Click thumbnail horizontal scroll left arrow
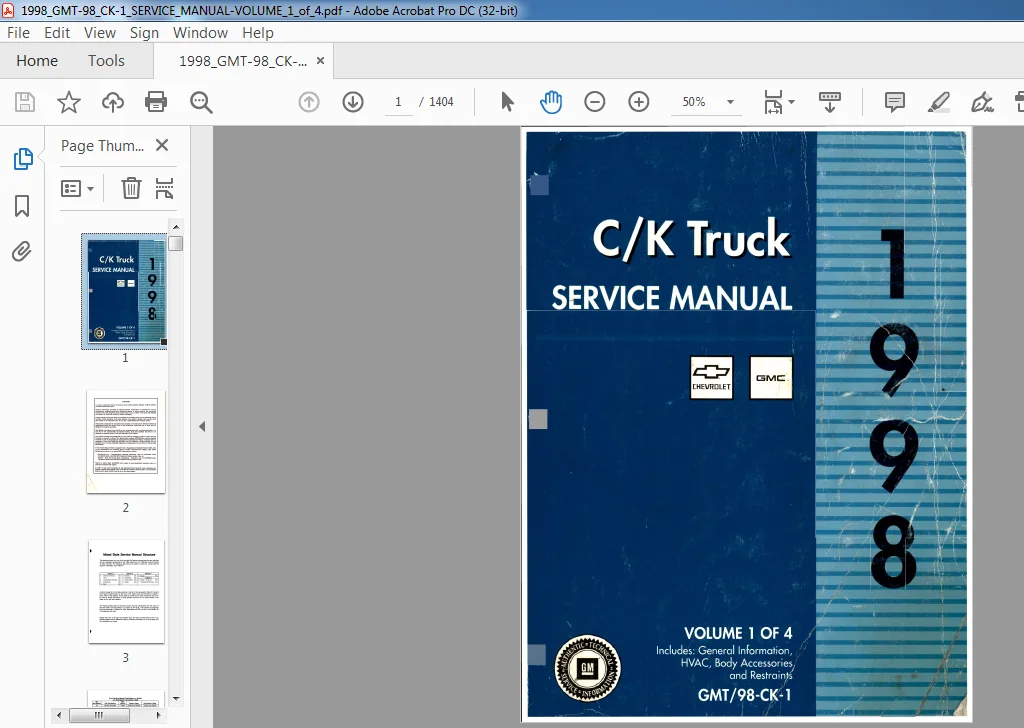The width and height of the screenshot is (1024, 728). click(x=59, y=716)
